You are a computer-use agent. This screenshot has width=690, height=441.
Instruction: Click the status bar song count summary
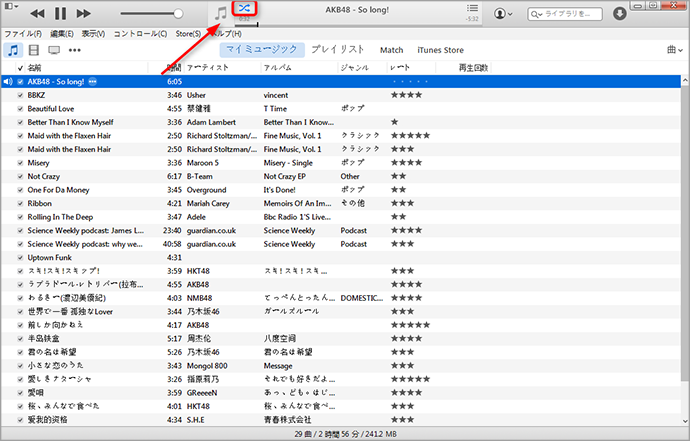pos(345,434)
